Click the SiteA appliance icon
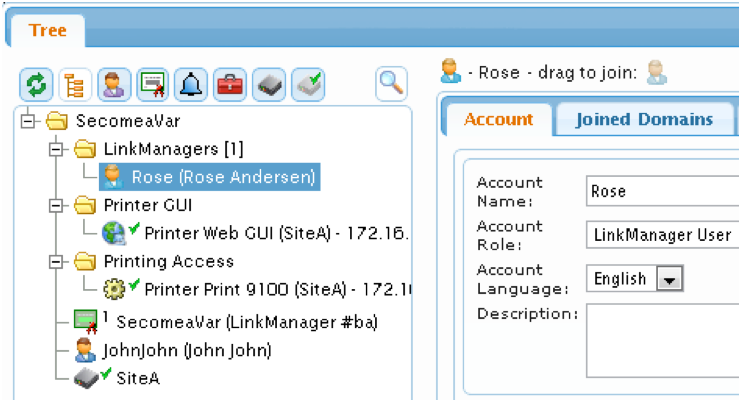746x407 pixels. pos(86,378)
